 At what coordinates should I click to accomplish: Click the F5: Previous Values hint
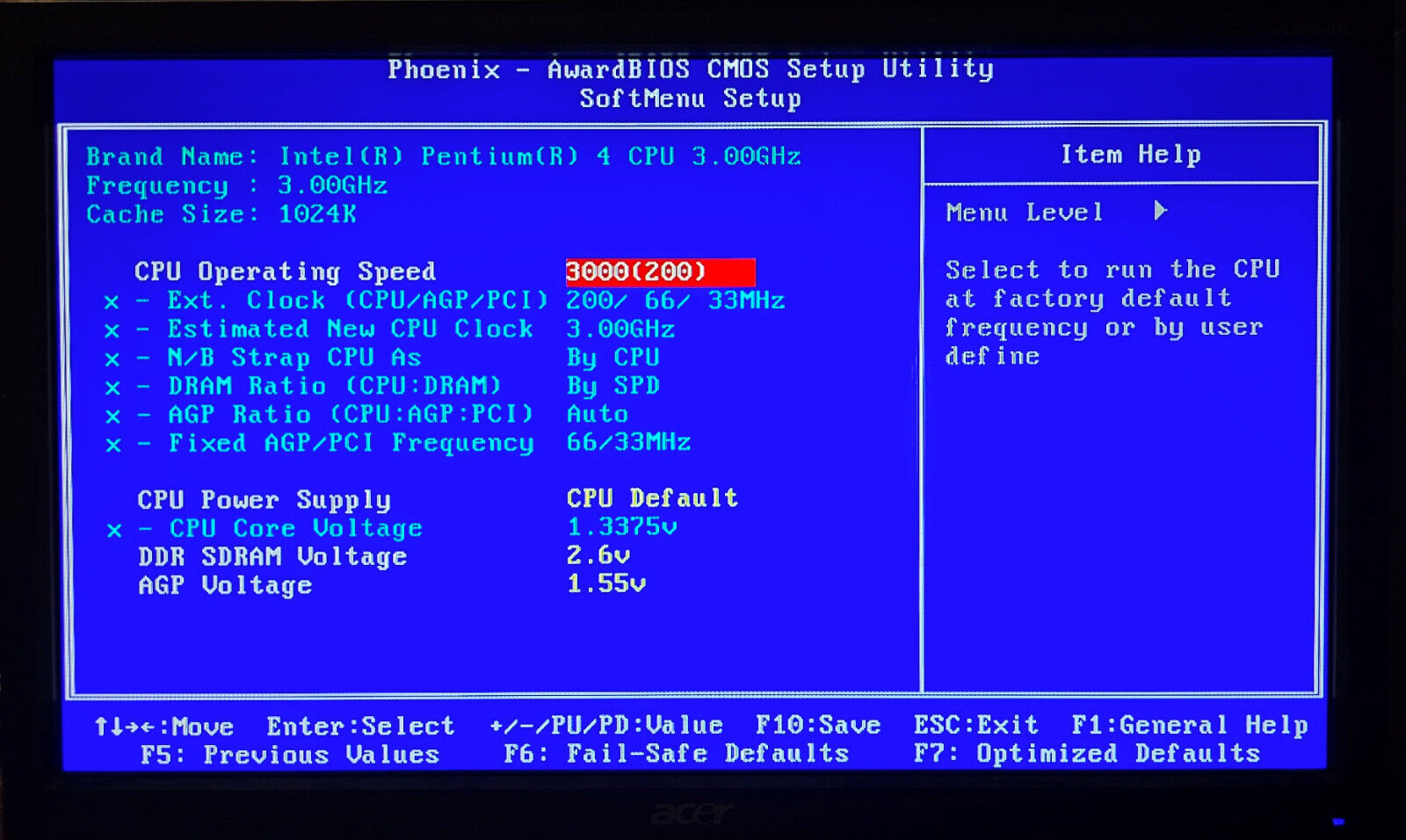290,755
